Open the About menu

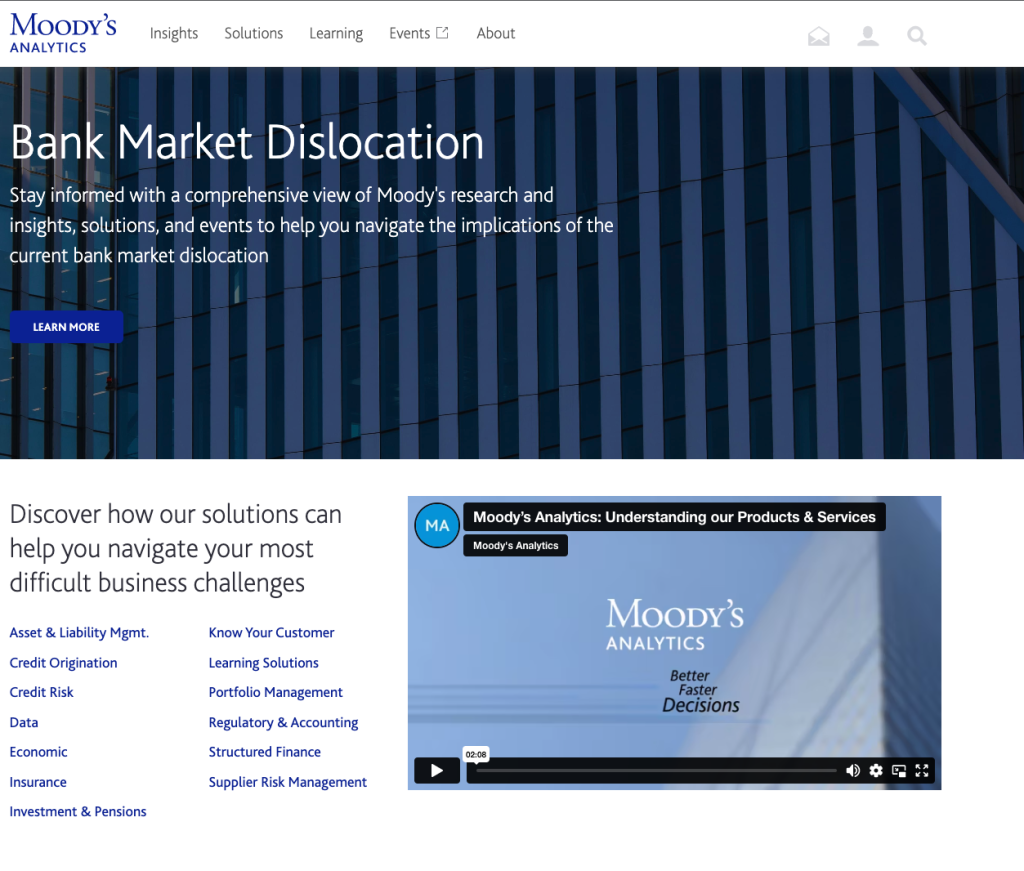coord(496,33)
